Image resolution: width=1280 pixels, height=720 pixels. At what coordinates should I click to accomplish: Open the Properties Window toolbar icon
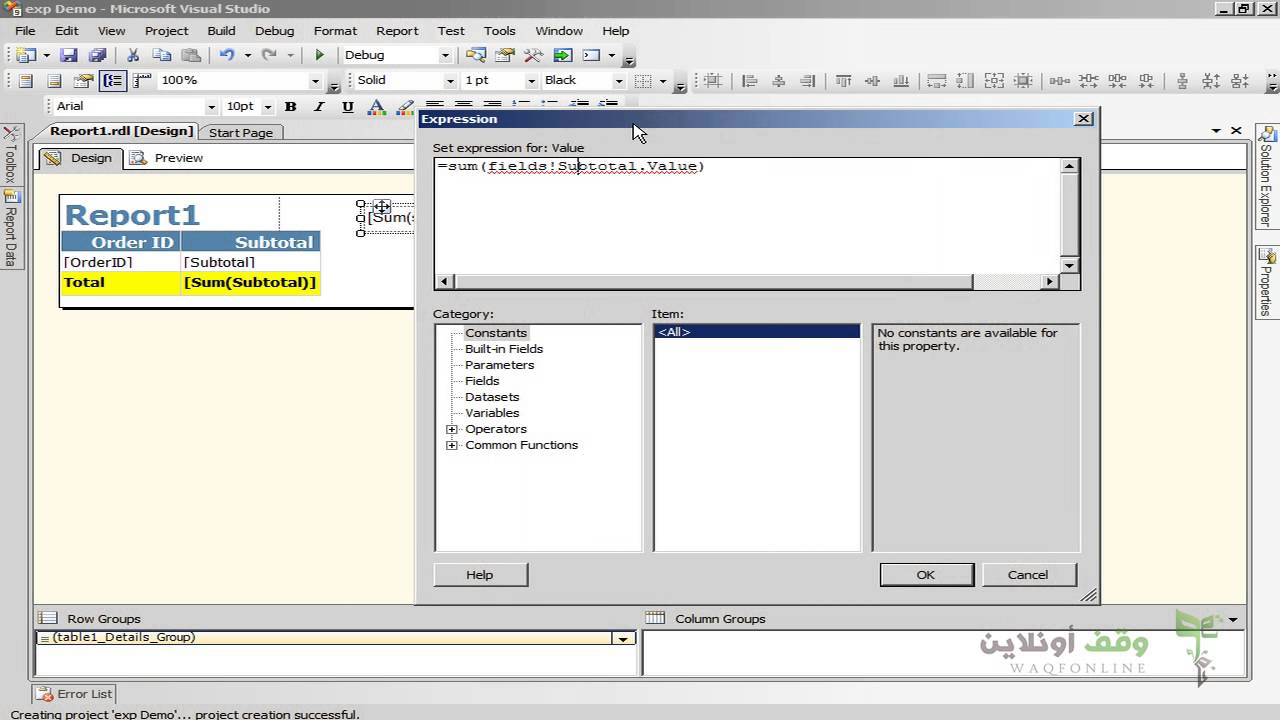click(505, 56)
